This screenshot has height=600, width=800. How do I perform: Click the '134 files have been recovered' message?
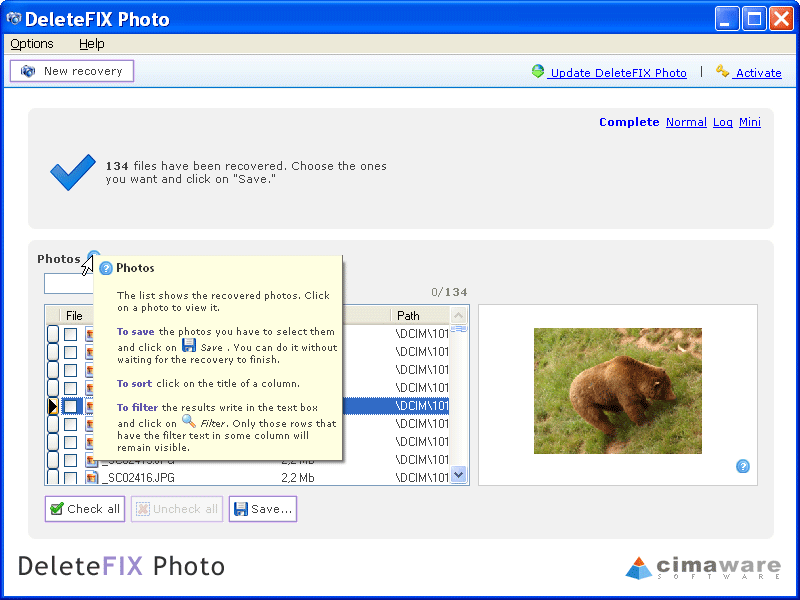click(246, 172)
